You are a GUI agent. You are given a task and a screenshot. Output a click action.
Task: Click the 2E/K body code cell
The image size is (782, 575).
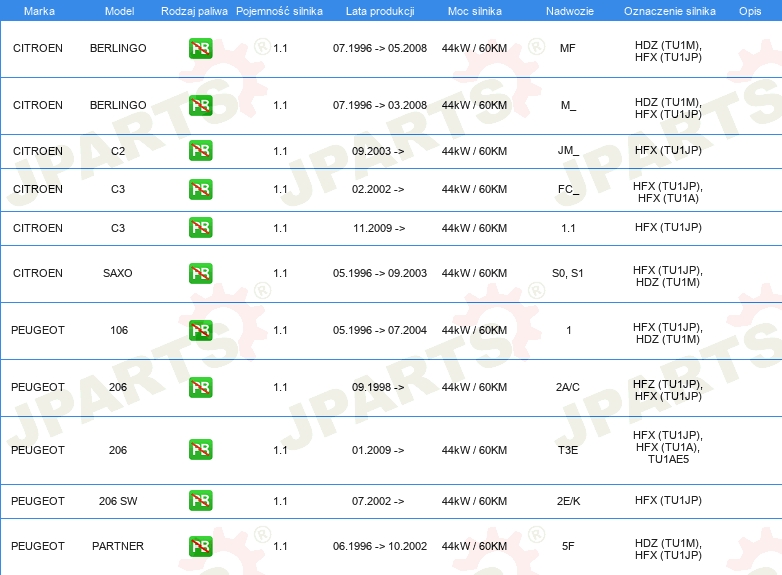[x=568, y=501]
